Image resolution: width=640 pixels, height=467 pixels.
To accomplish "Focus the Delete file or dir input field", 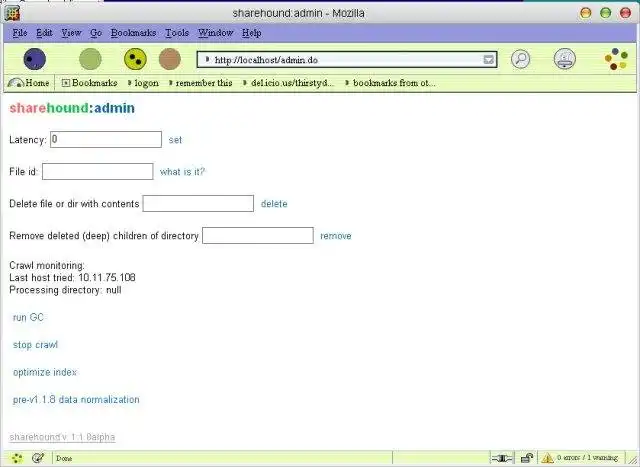I will click(198, 203).
